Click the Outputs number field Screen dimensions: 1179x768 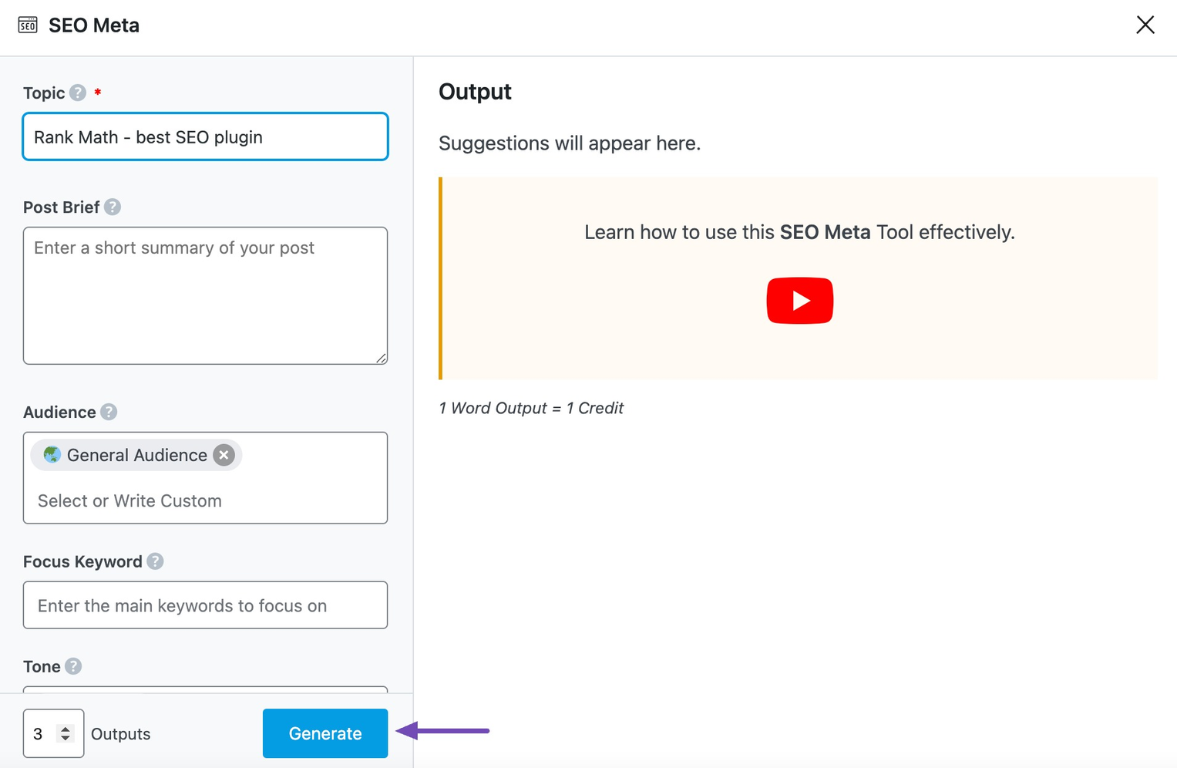tap(42, 734)
